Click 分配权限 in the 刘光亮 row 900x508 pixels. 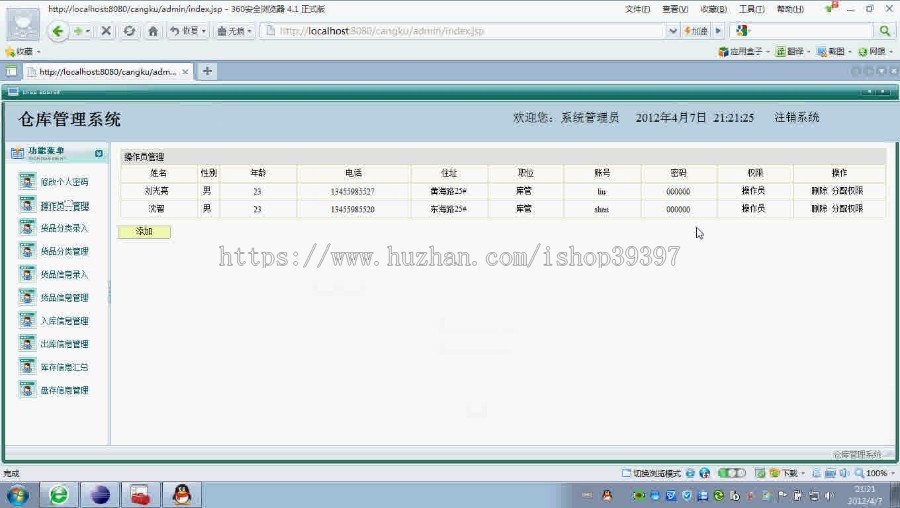point(847,191)
